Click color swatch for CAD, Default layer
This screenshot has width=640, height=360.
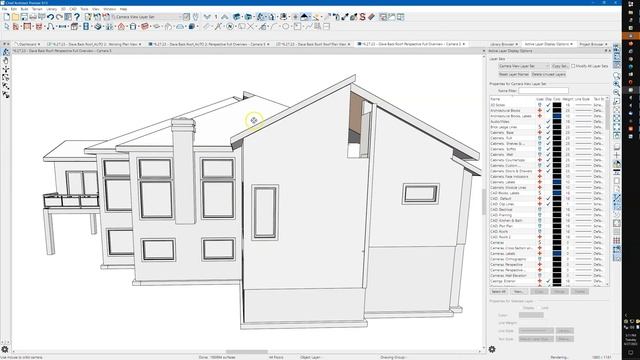pyautogui.click(x=557, y=199)
